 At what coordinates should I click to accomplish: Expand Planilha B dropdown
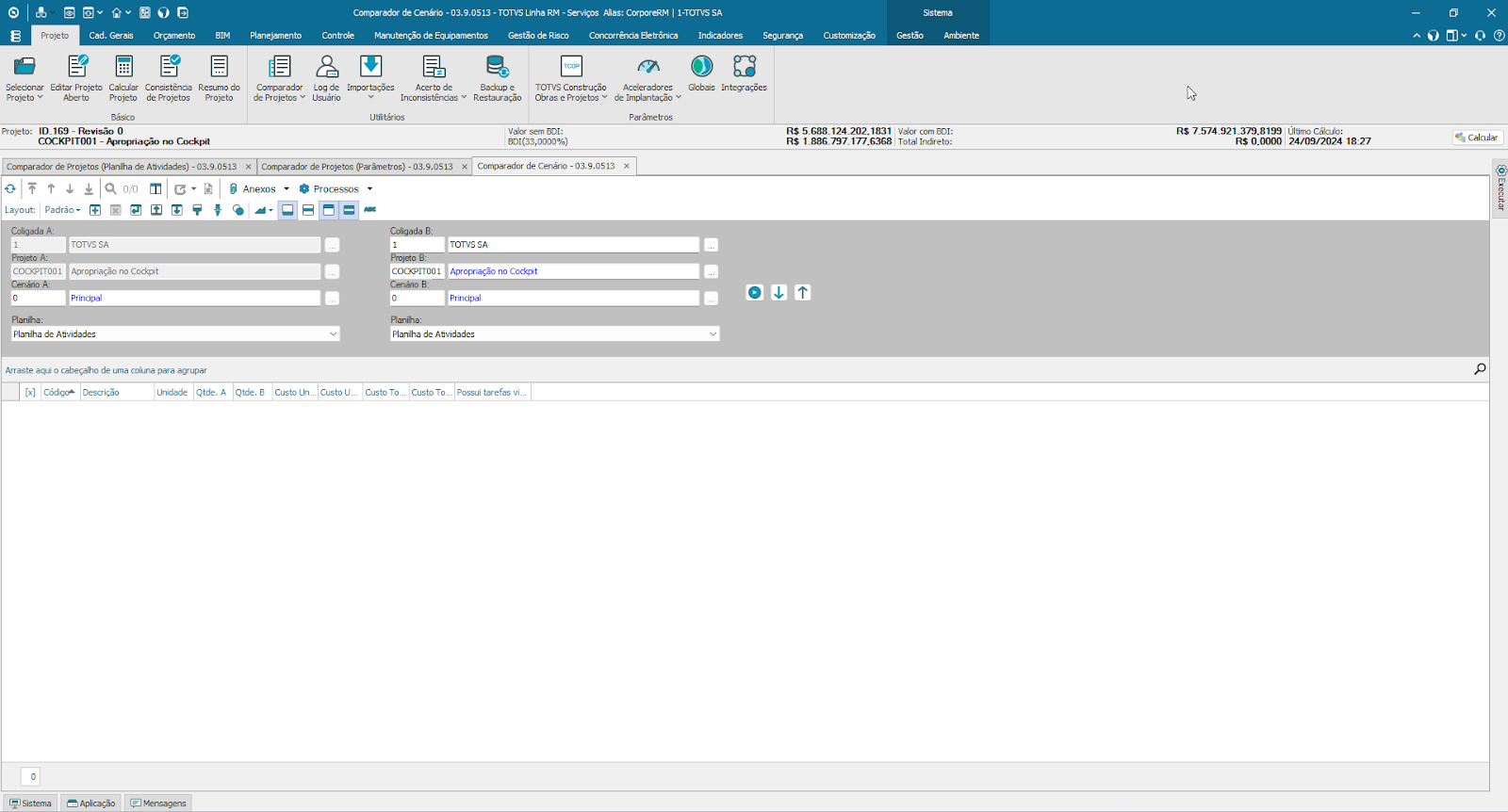click(713, 333)
